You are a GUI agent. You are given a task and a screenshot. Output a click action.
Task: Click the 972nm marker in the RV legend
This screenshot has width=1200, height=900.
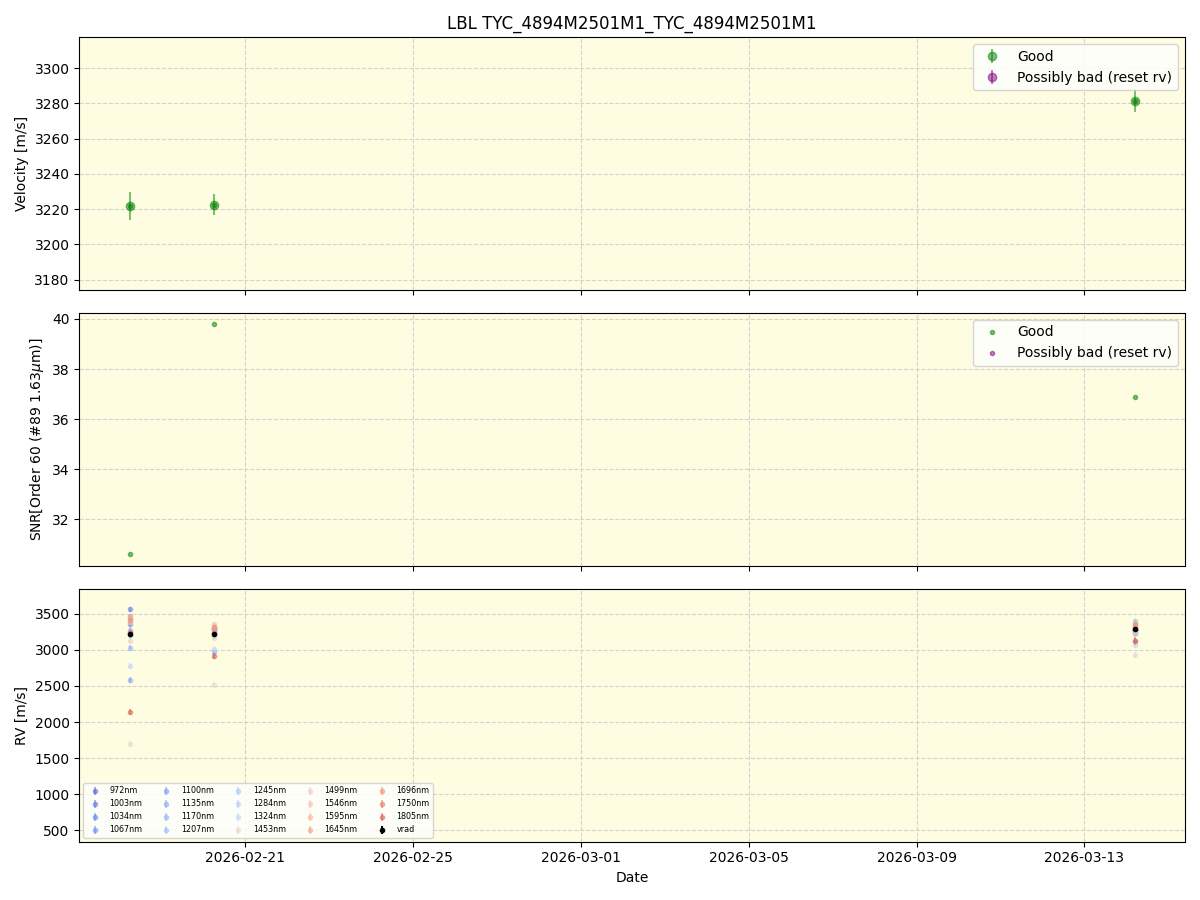95,791
